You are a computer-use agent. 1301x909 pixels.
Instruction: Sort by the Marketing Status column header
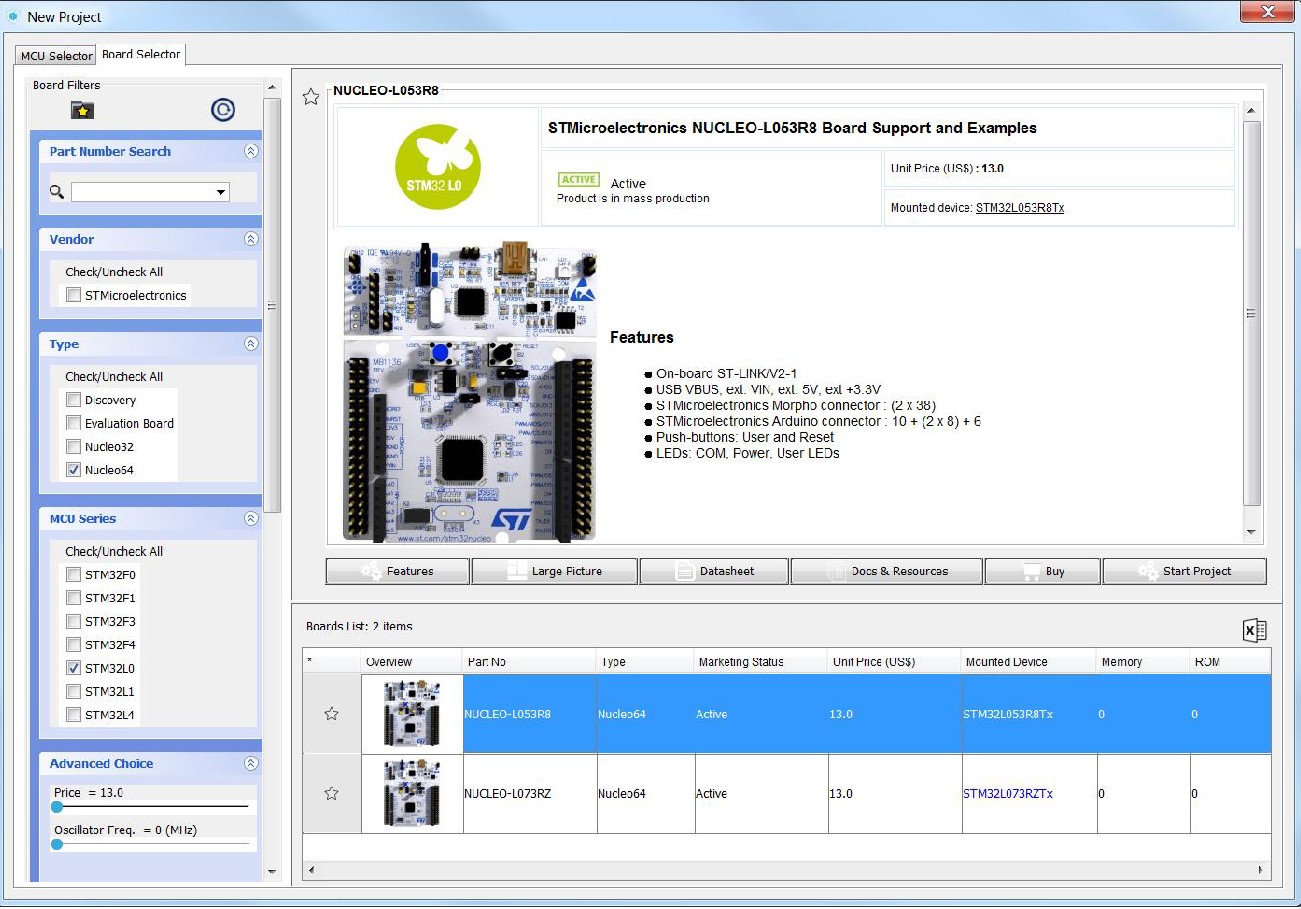pyautogui.click(x=761, y=662)
